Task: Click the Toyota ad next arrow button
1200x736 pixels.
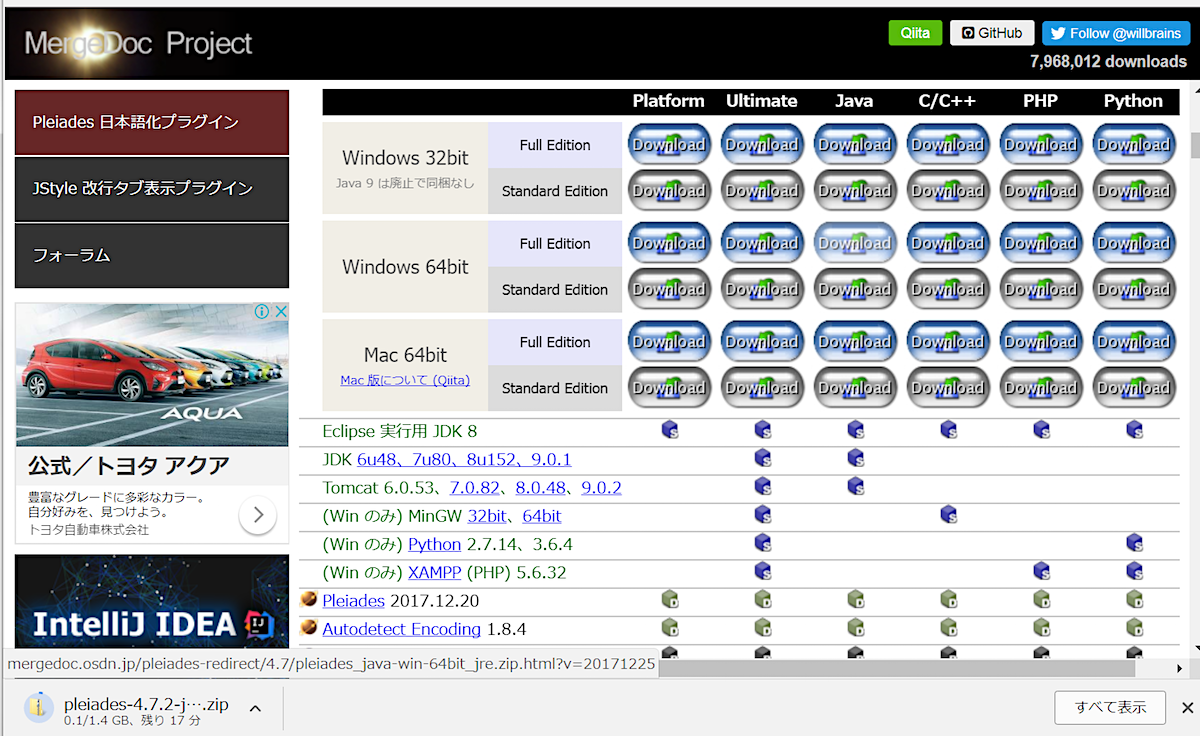Action: [258, 515]
